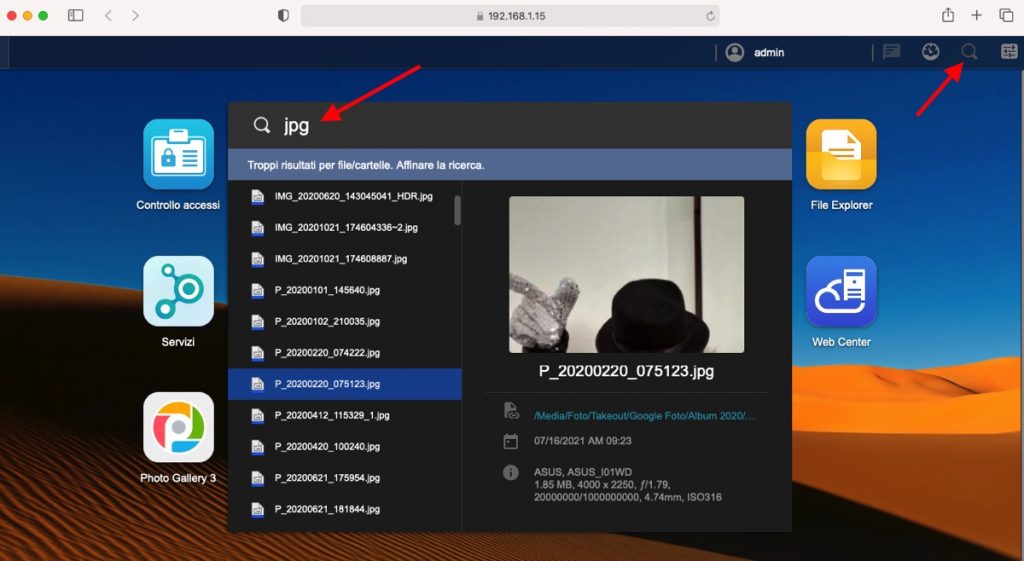Open the /Media/Foto/Takeout file path link
Image resolution: width=1024 pixels, height=561 pixels.
tap(644, 415)
